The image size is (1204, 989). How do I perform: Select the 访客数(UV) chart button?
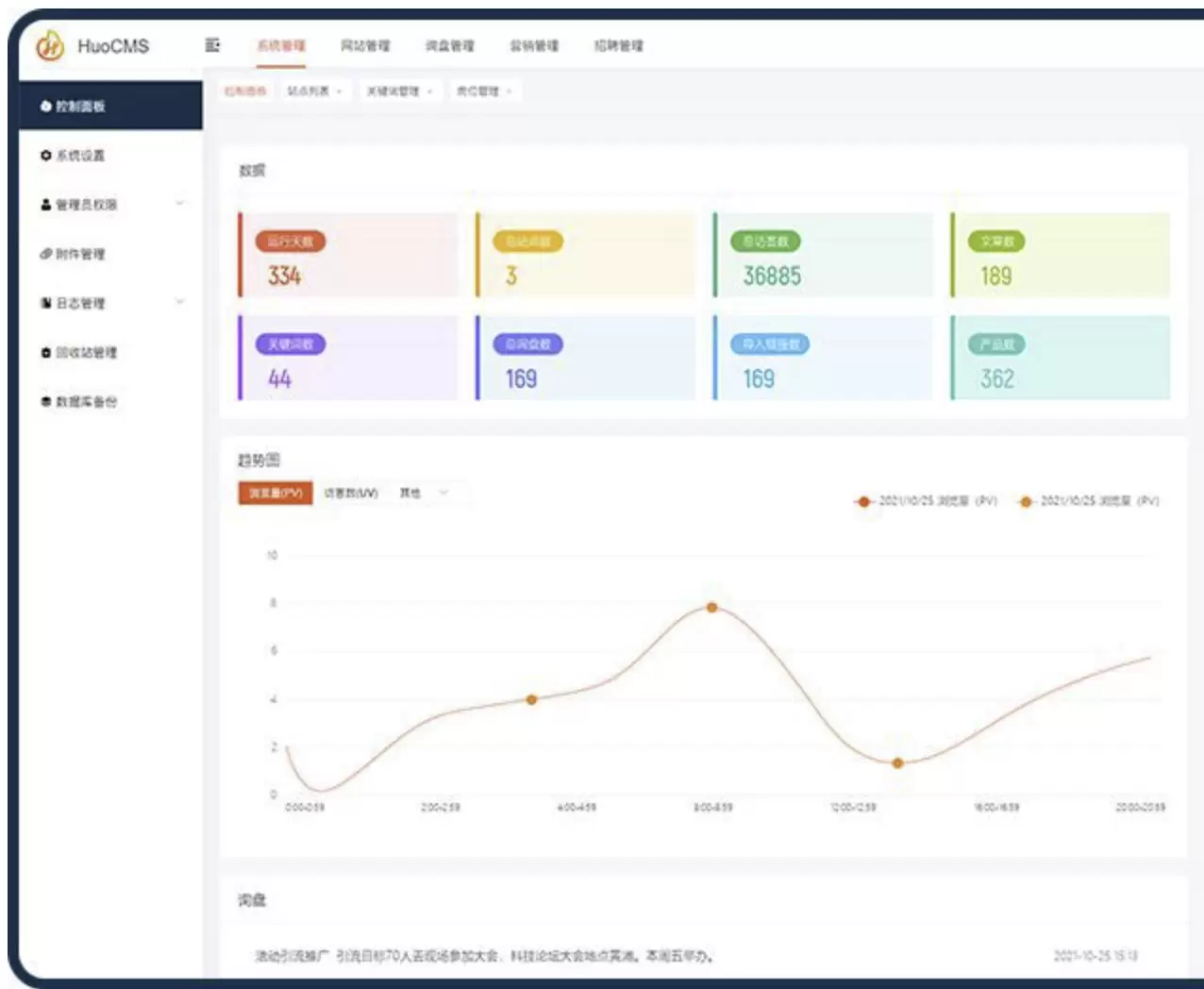(x=351, y=493)
